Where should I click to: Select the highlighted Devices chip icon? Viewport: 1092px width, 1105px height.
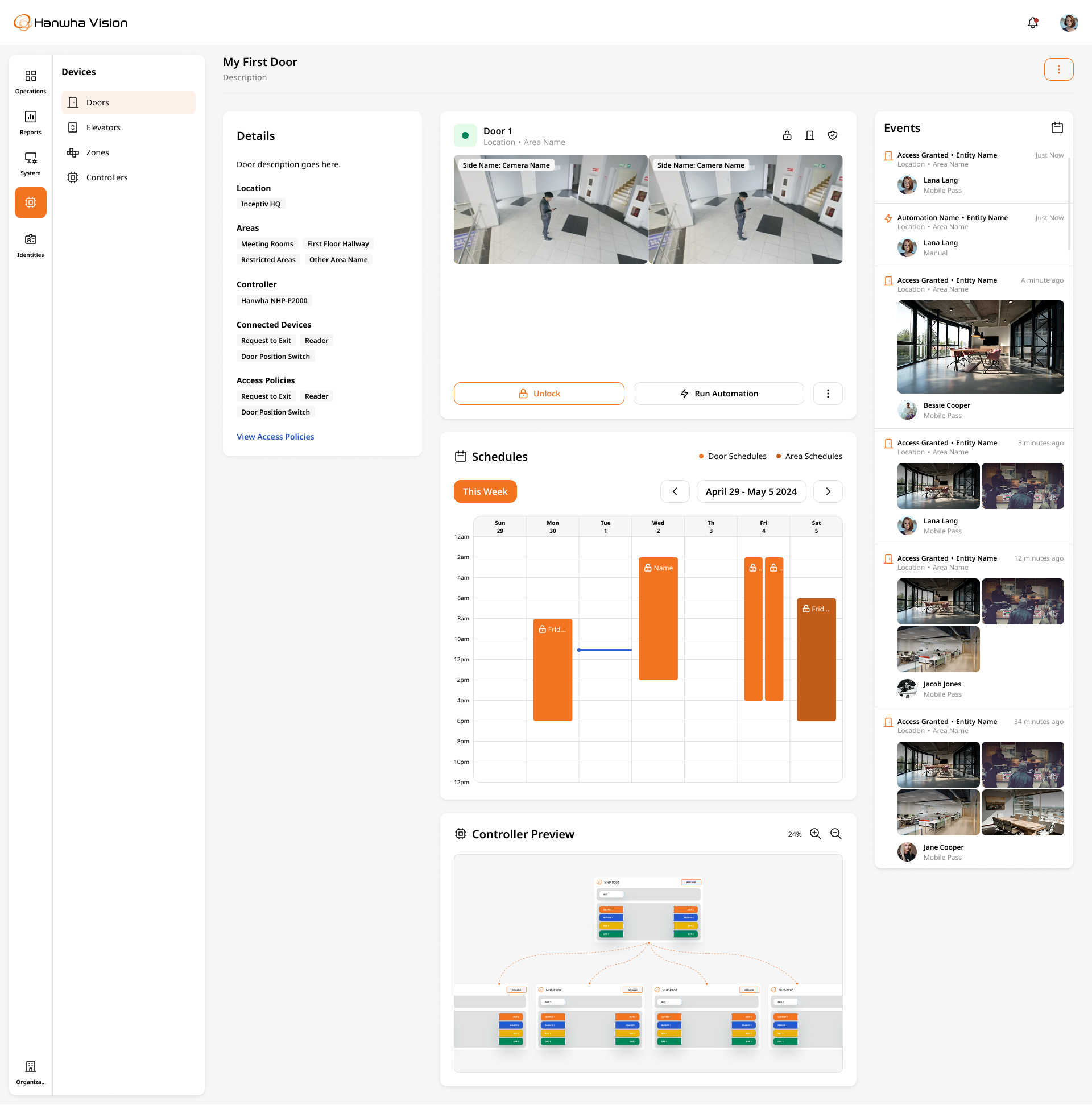[x=31, y=202]
